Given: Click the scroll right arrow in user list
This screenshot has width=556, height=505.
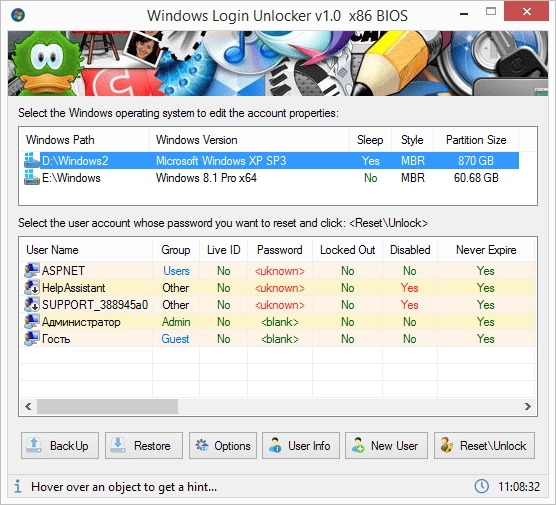Looking at the screenshot, I should pos(528,406).
